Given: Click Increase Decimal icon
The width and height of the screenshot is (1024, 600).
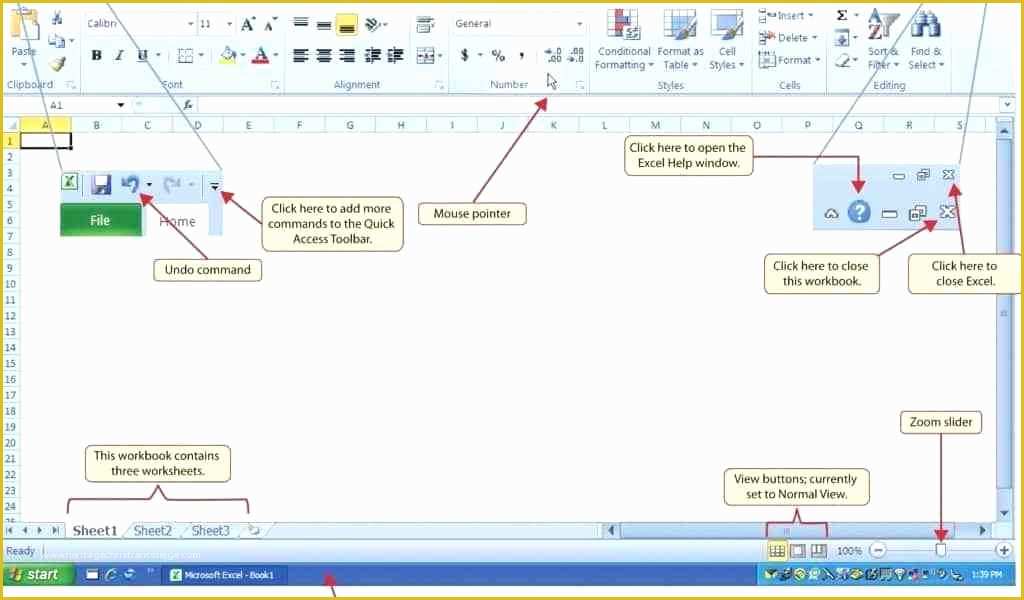Looking at the screenshot, I should tap(553, 55).
